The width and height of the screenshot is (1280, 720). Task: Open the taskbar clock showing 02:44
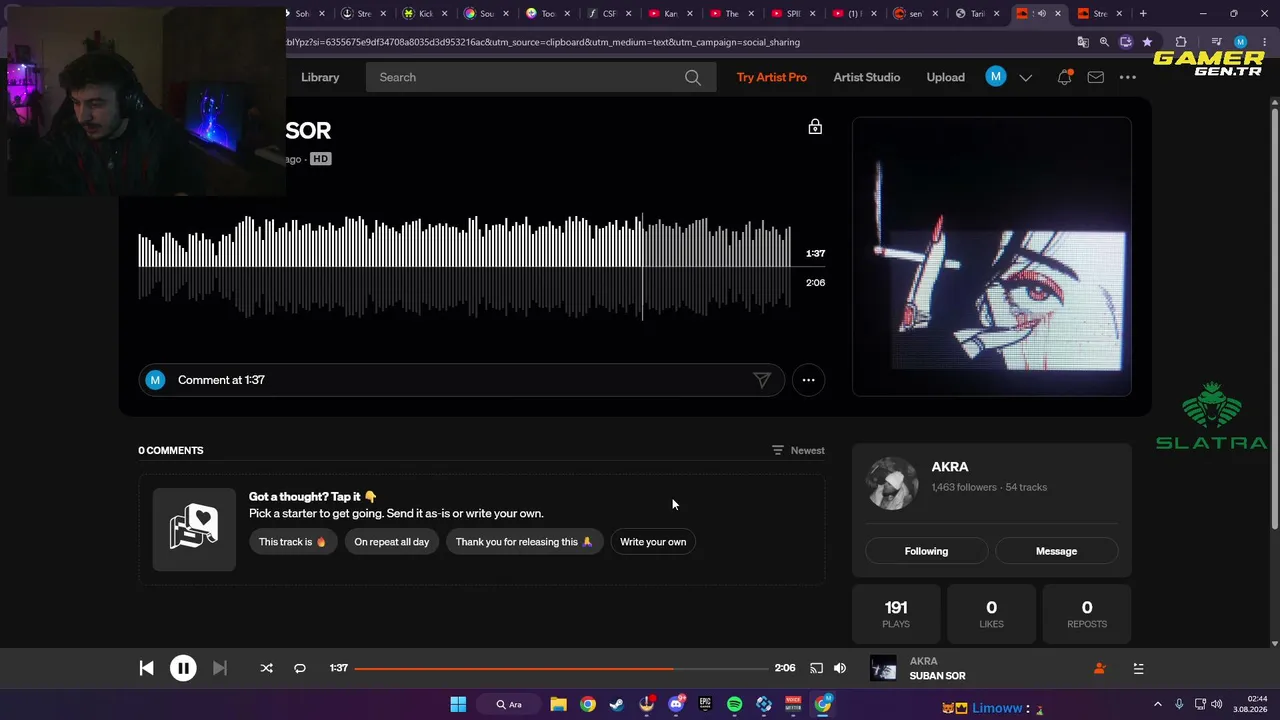(x=1250, y=704)
